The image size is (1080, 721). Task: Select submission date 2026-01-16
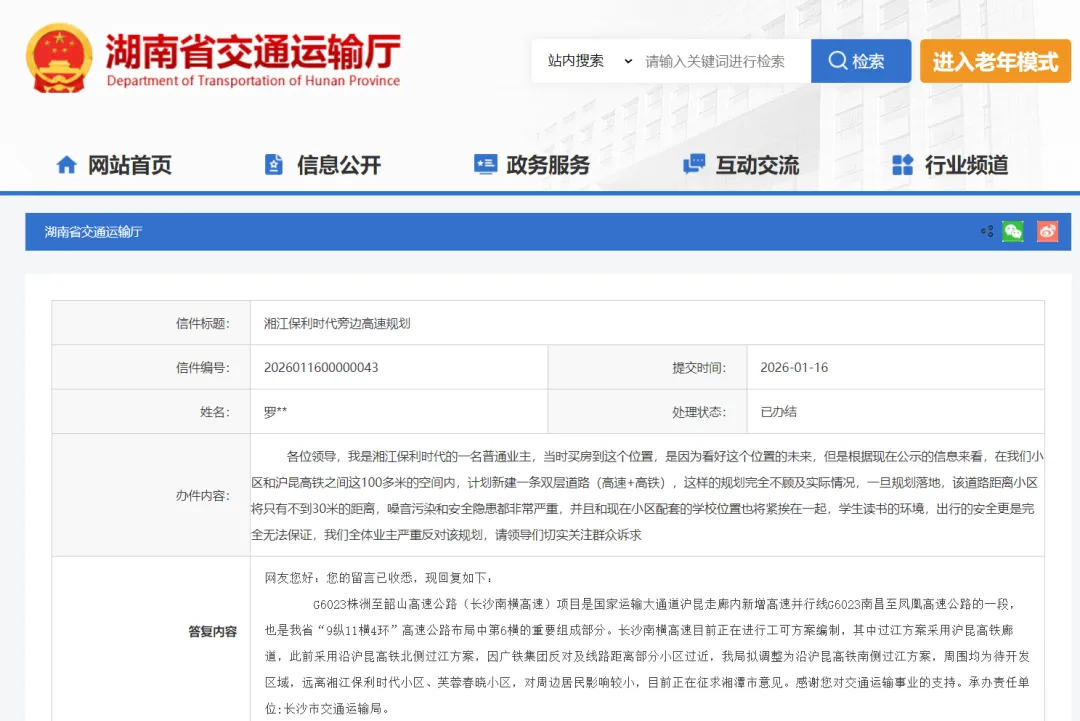tap(794, 368)
